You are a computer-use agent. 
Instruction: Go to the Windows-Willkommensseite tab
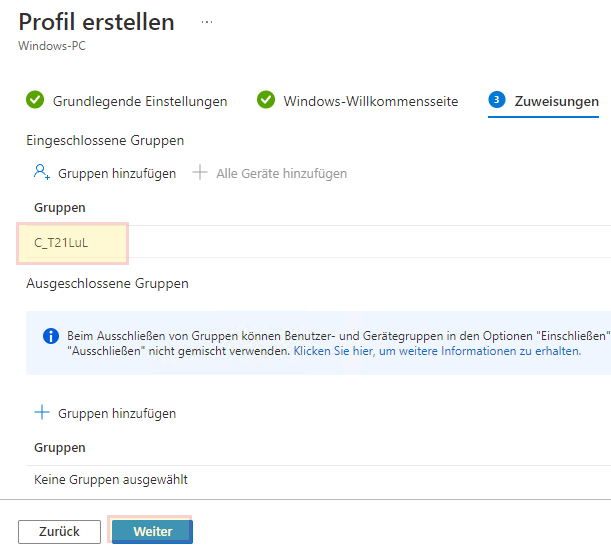coord(357,101)
